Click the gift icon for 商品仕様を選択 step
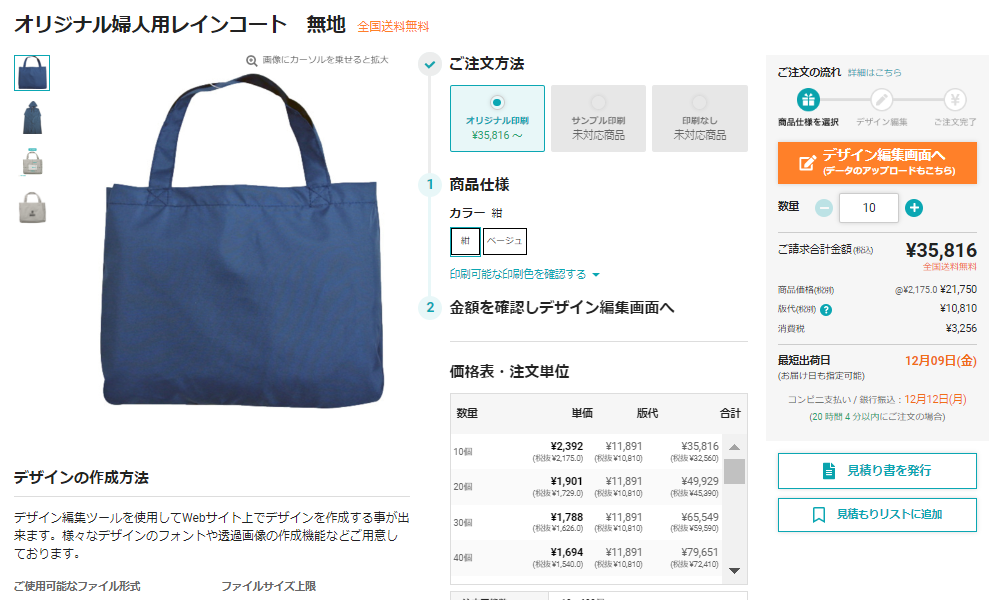This screenshot has width=997, height=600. coord(808,100)
